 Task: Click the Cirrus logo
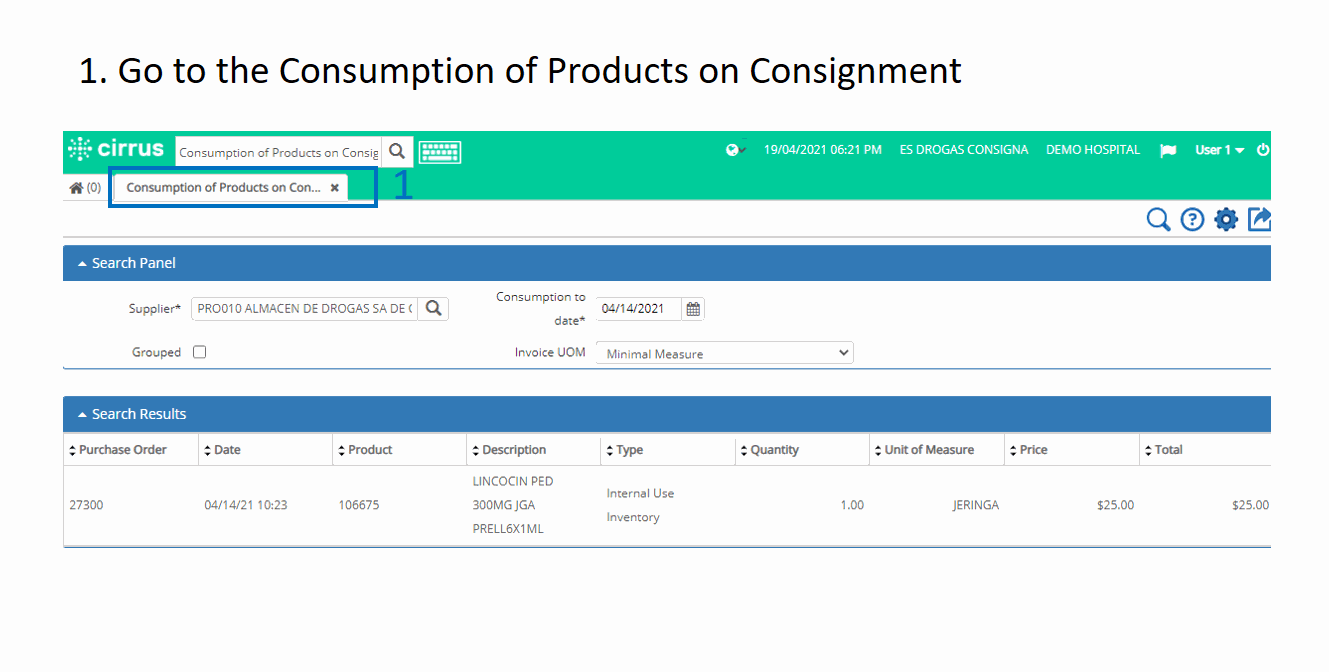click(116, 150)
